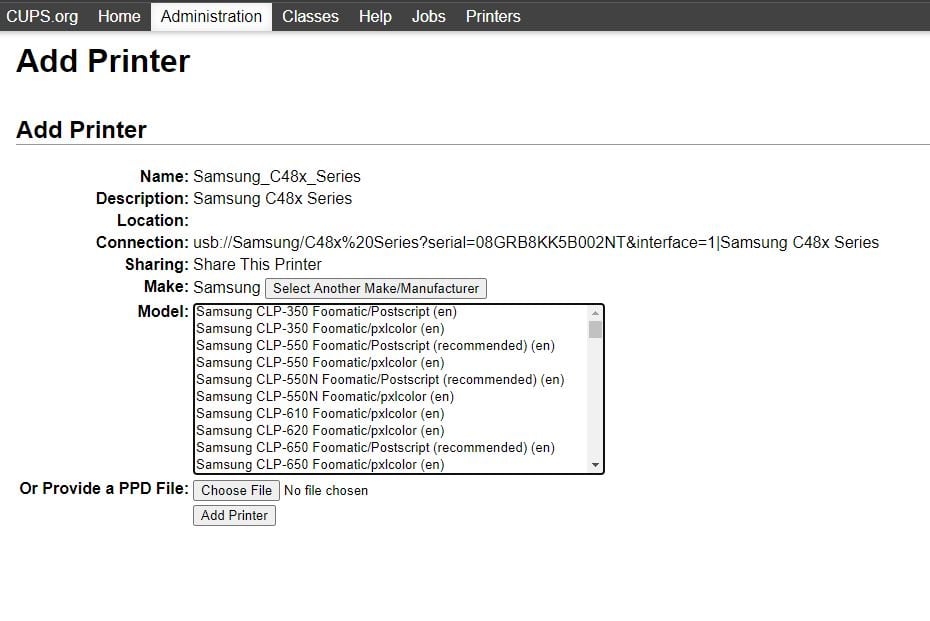Go to the Home tab
The height and width of the screenshot is (621, 930).
click(119, 16)
